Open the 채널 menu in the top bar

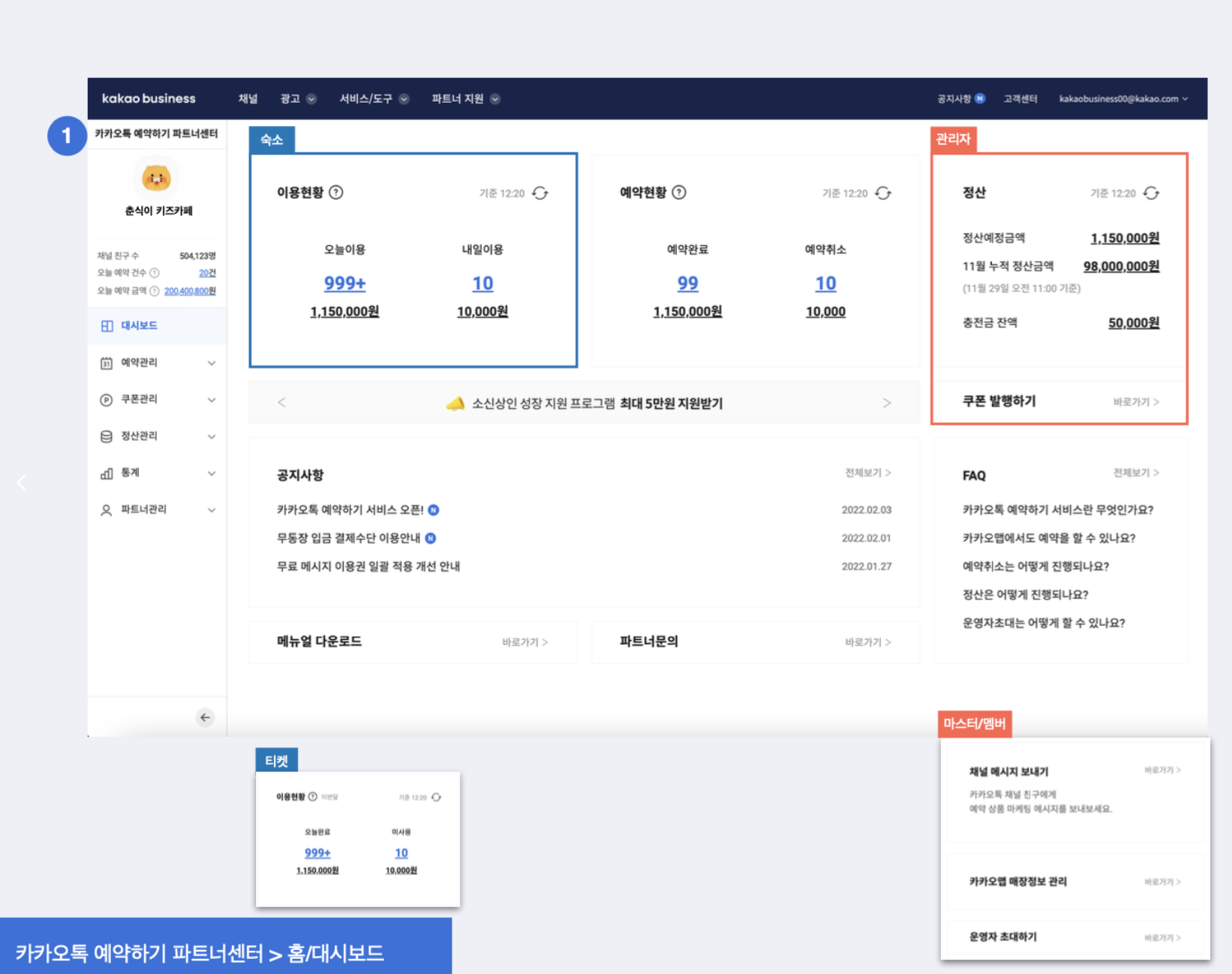pos(248,99)
